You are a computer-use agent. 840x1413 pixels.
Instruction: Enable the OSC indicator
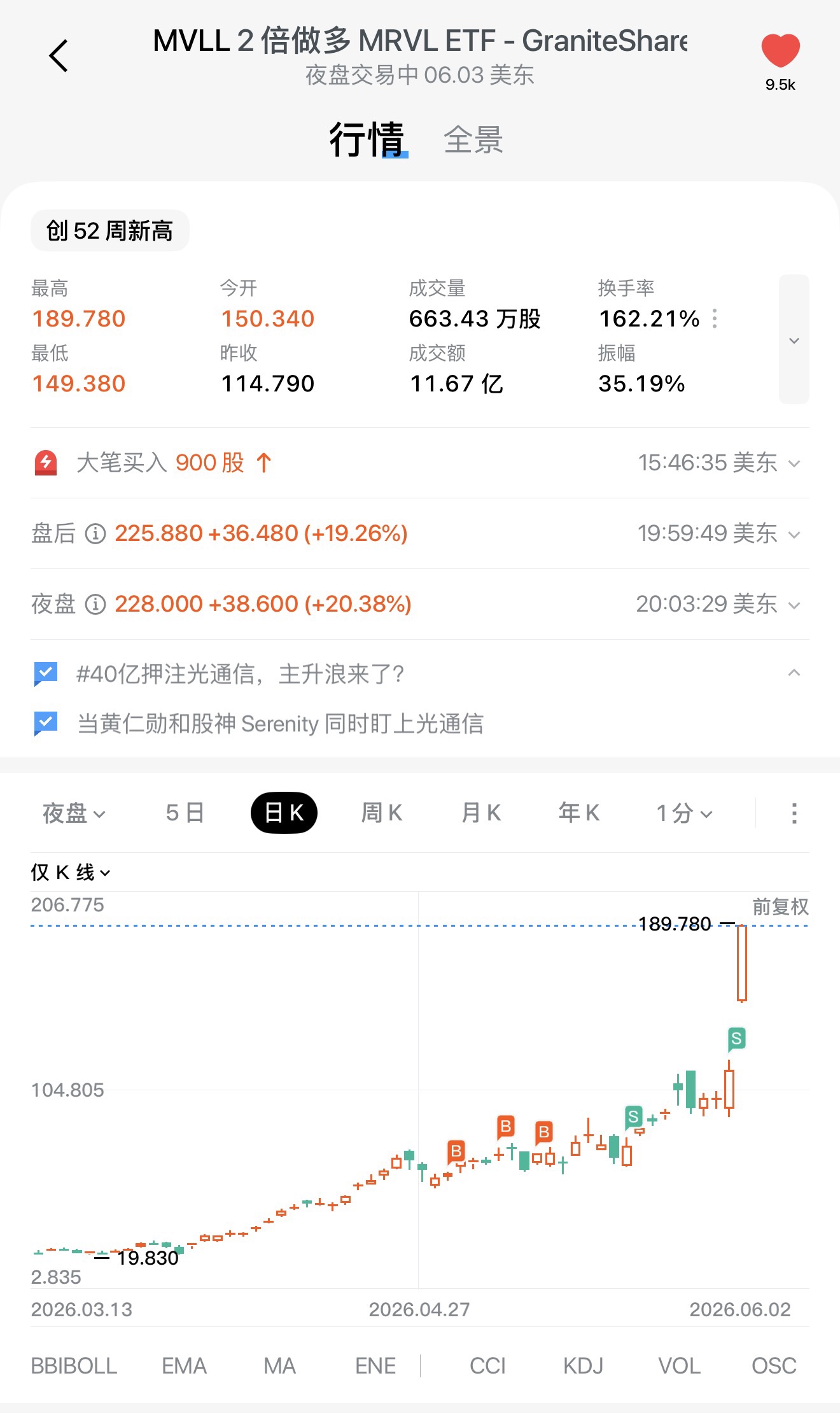click(774, 1365)
